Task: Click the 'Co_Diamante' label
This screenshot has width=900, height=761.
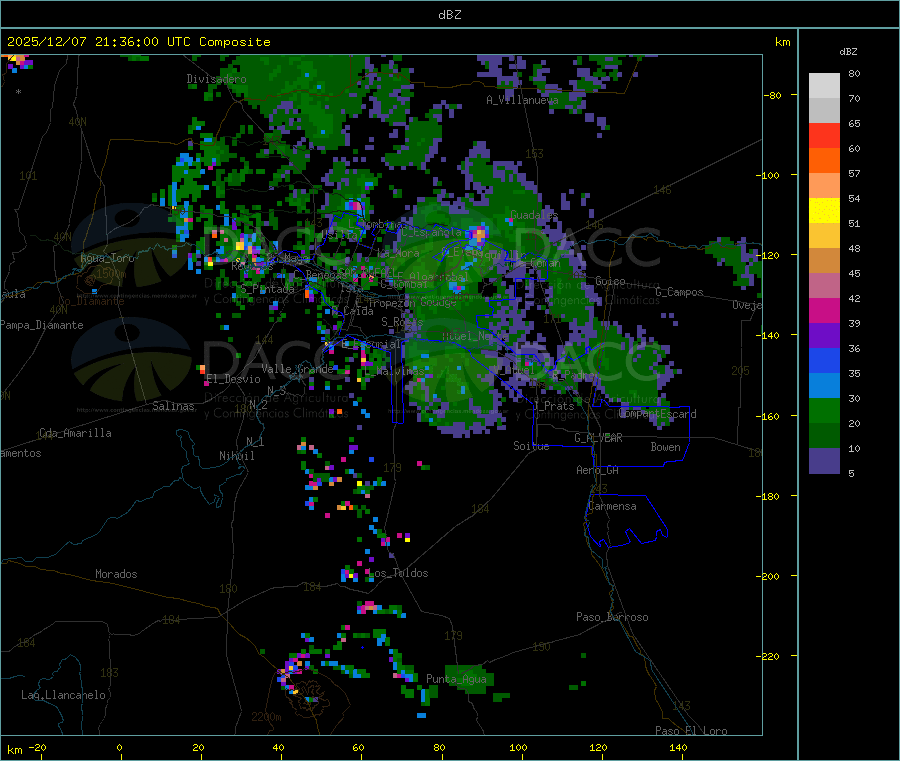Action: tap(91, 301)
